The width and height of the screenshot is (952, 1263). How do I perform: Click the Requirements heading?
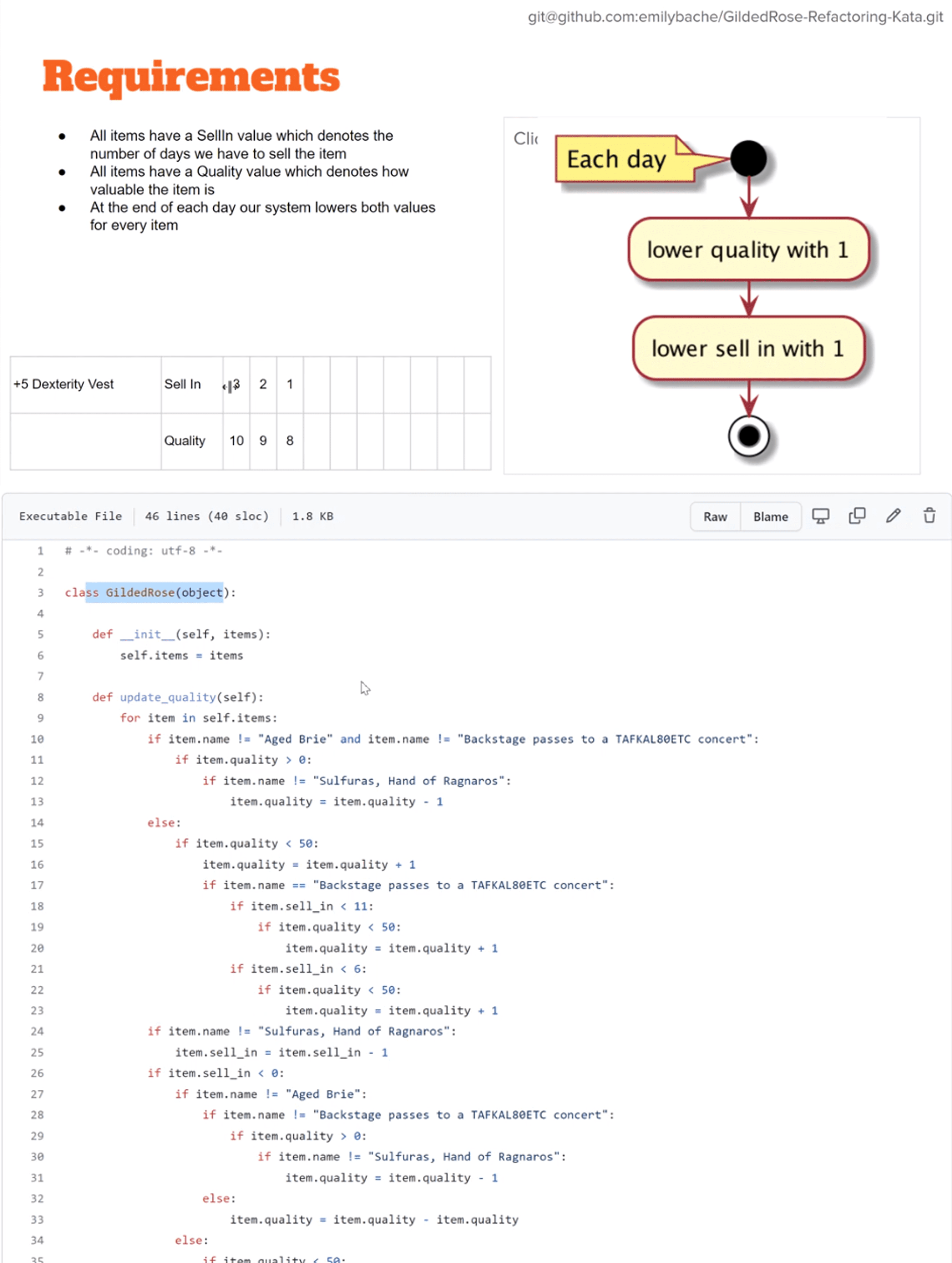coord(191,77)
